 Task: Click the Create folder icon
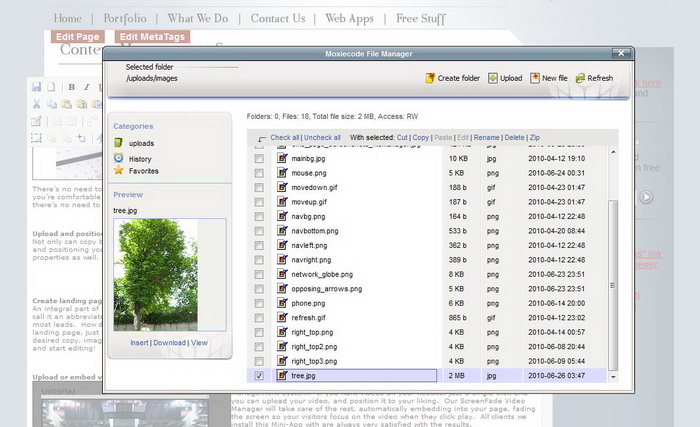(430, 78)
